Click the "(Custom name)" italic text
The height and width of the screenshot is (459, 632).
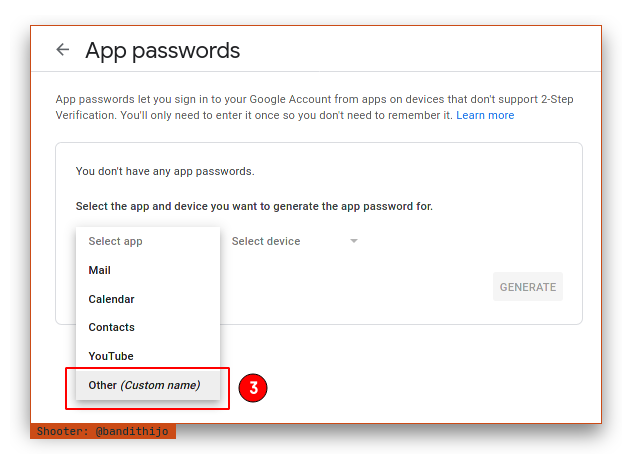pyautogui.click(x=160, y=385)
